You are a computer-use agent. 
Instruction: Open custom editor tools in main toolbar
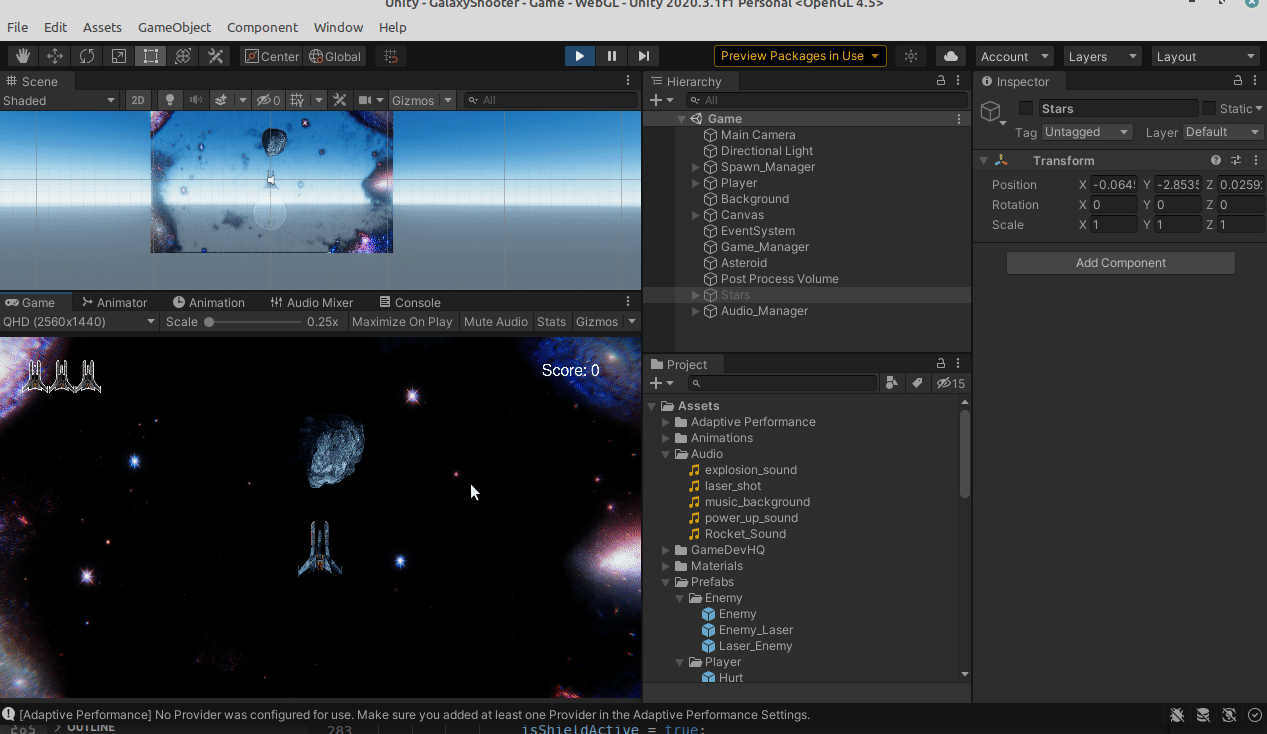point(215,56)
